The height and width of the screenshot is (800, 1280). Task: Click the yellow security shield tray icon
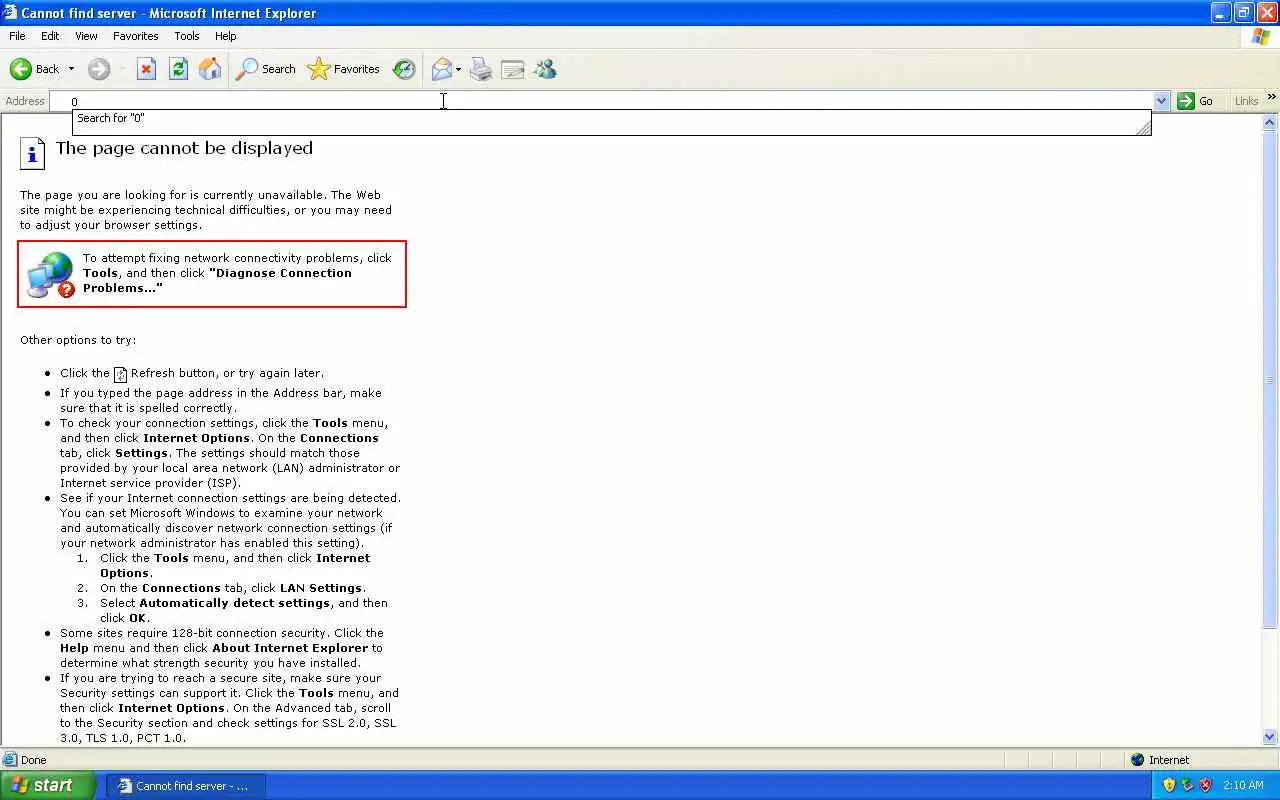(x=1169, y=785)
